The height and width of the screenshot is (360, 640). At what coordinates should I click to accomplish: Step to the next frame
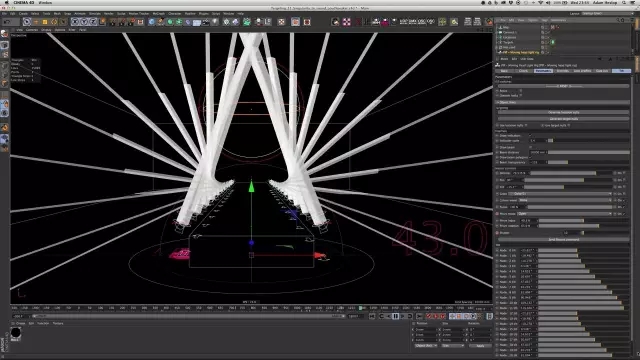pyautogui.click(x=403, y=316)
